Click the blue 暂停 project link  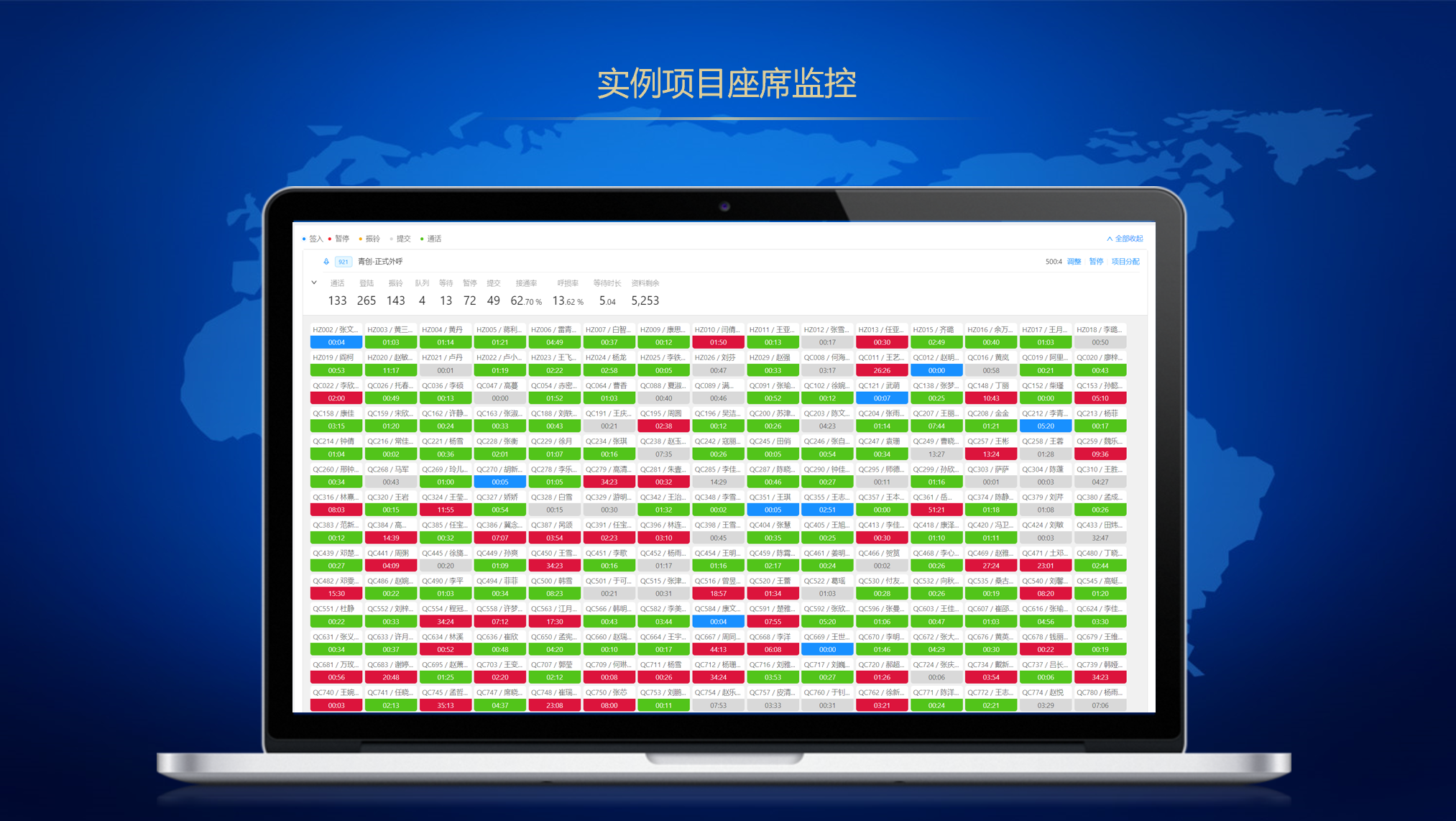[x=1095, y=262]
